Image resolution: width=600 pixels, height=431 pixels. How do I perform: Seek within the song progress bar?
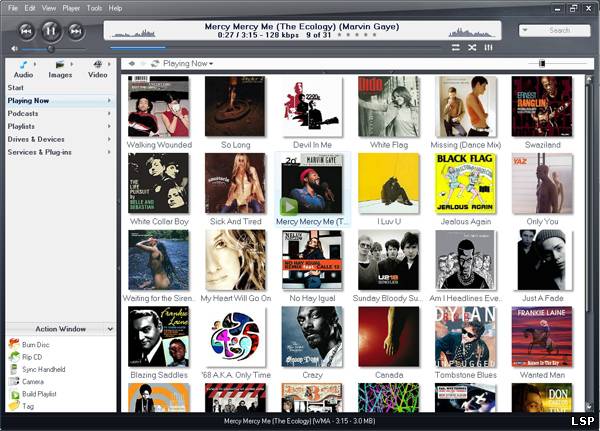[276, 48]
